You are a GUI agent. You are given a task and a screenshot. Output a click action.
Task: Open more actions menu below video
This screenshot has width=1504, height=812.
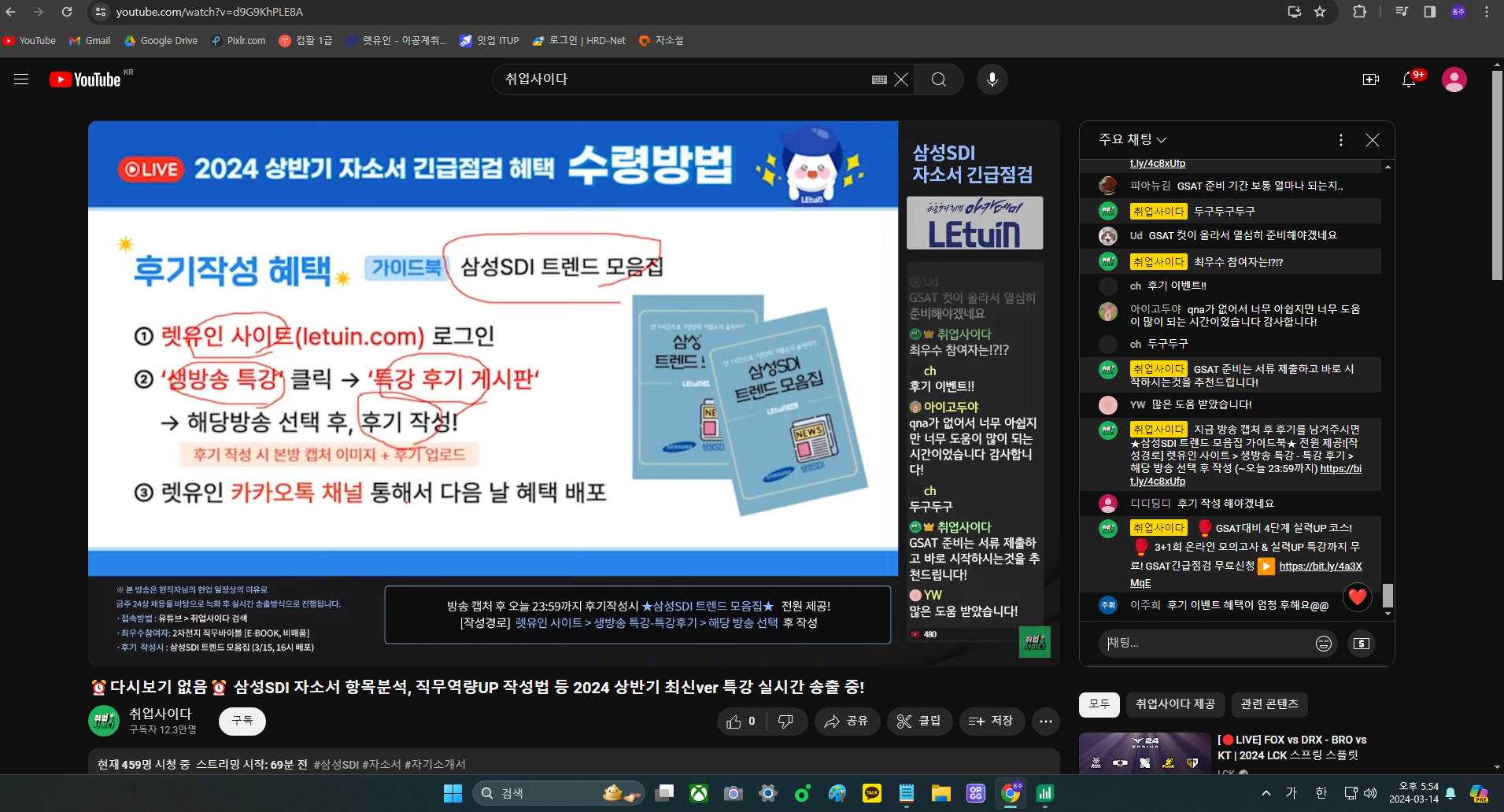(x=1045, y=722)
